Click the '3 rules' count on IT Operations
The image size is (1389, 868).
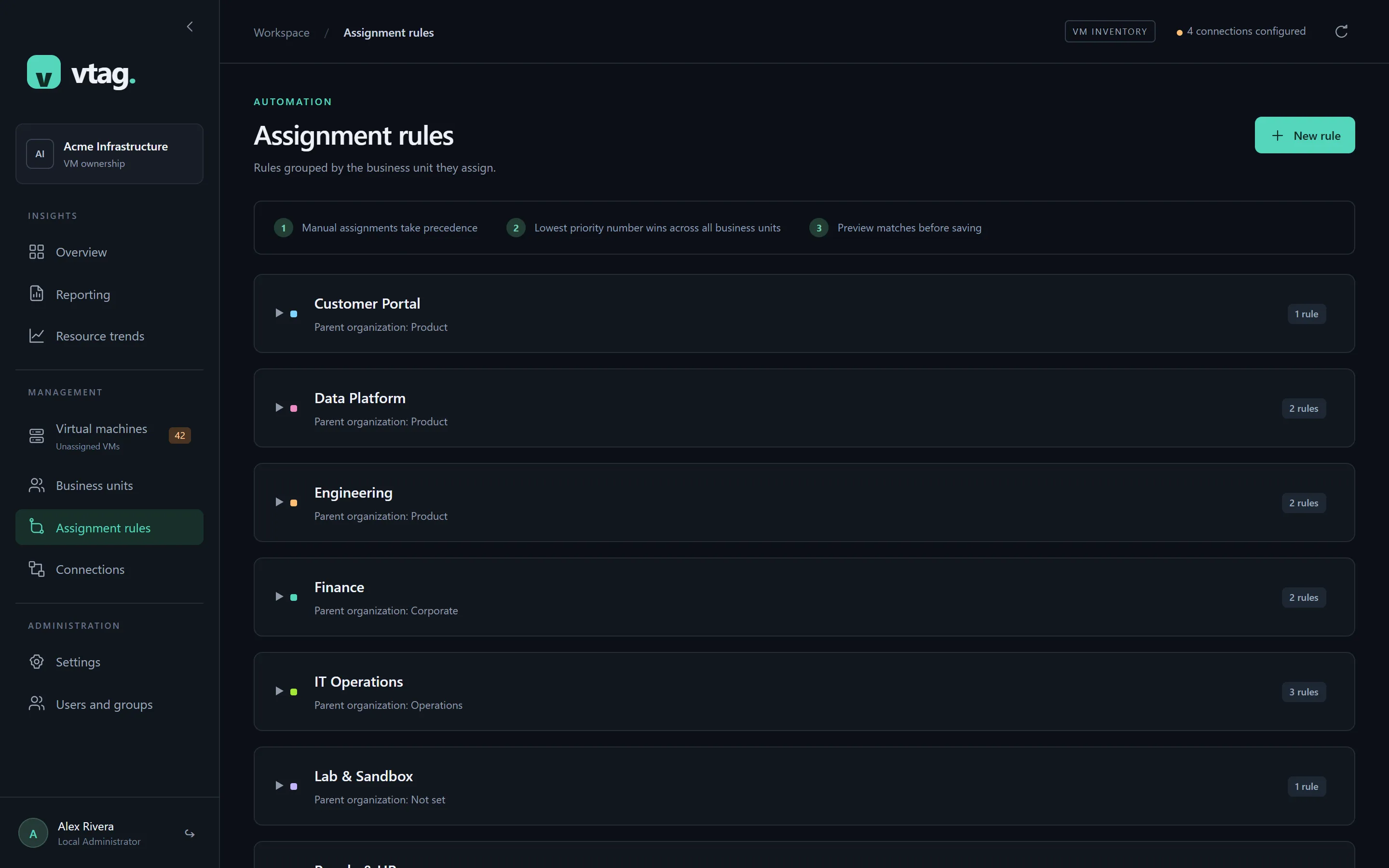tap(1304, 692)
